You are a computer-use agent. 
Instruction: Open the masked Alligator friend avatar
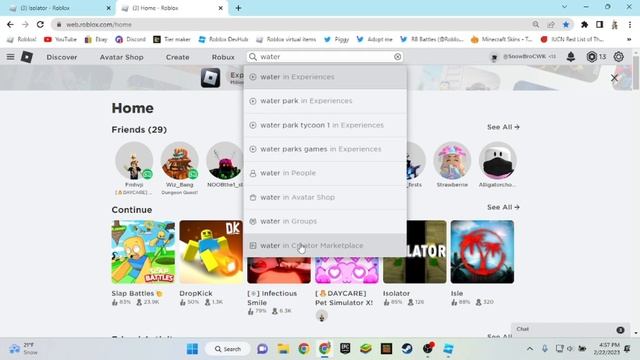coord(498,161)
